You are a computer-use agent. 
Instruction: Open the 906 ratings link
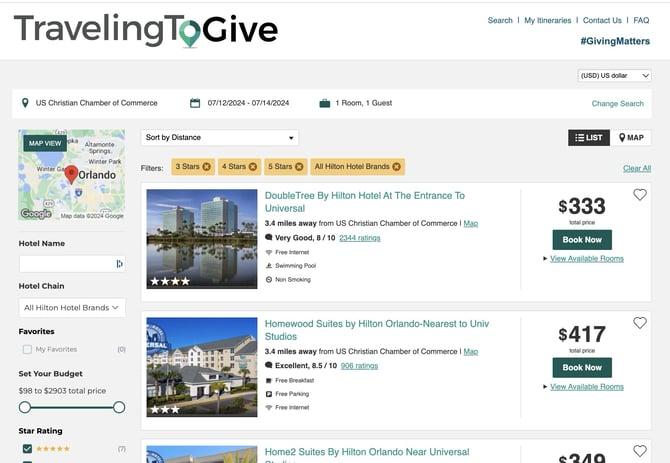pos(359,366)
